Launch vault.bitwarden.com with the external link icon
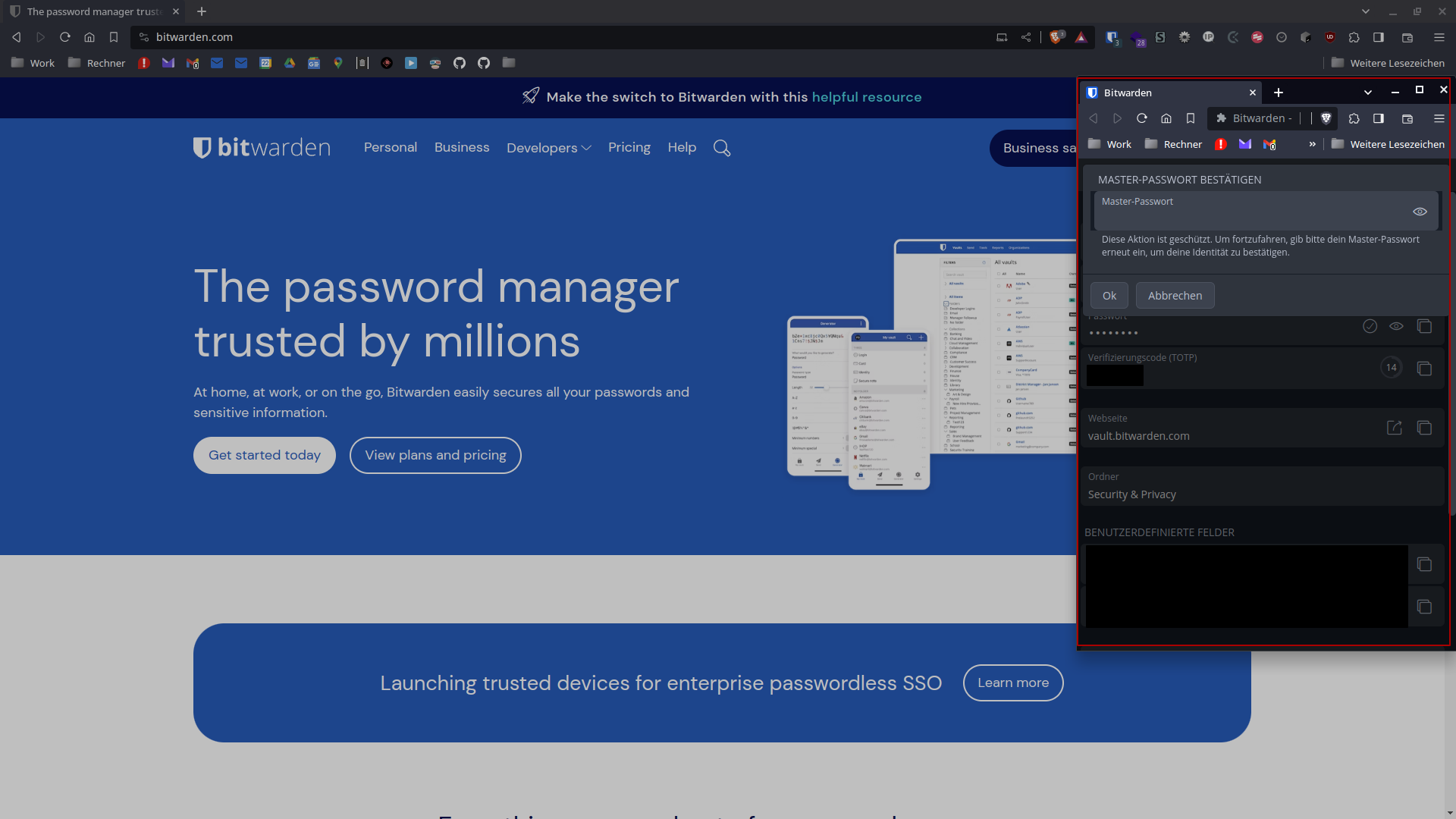The height and width of the screenshot is (819, 1456). point(1394,428)
